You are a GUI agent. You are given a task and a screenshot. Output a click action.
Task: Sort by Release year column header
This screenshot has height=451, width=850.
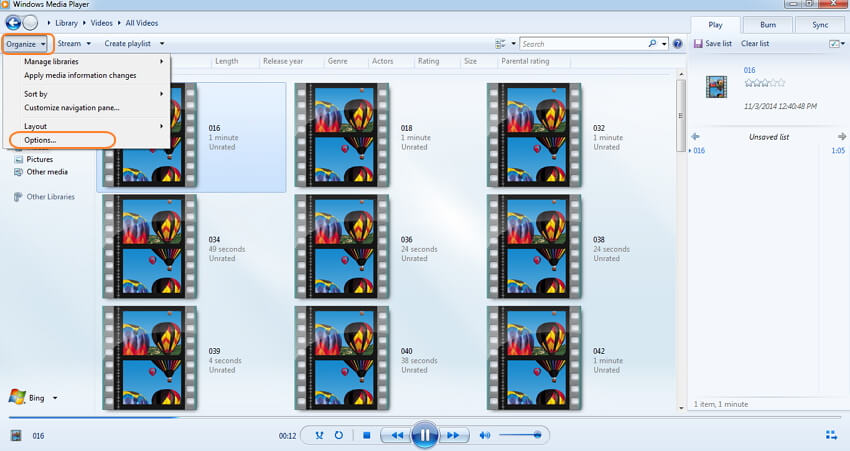pyautogui.click(x=283, y=61)
